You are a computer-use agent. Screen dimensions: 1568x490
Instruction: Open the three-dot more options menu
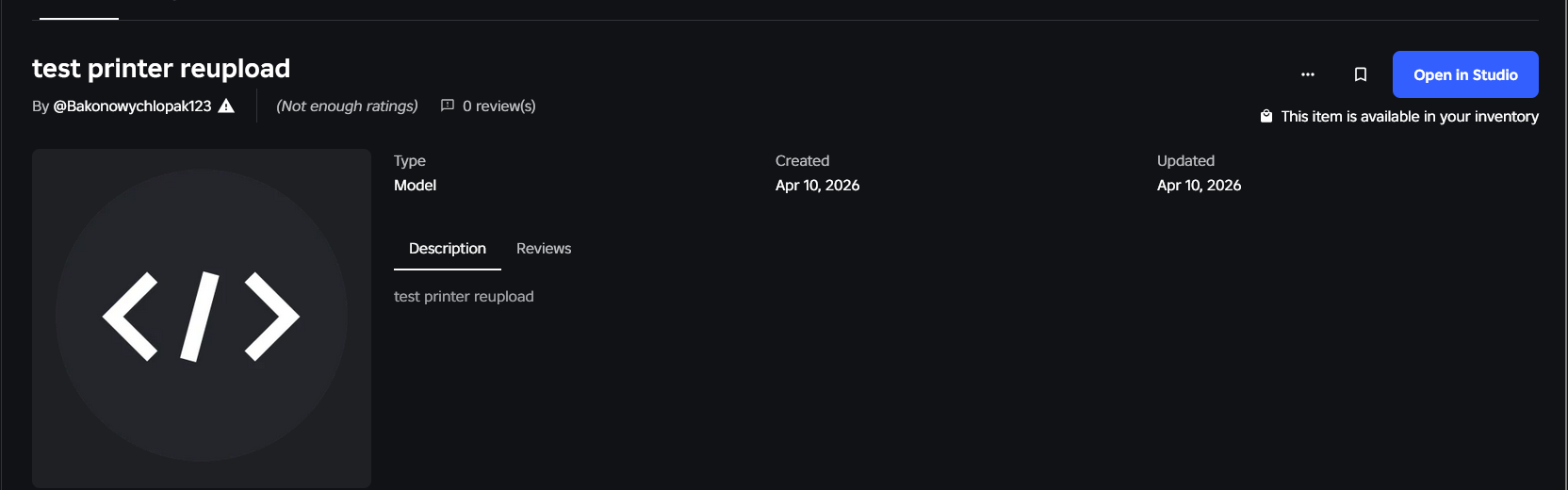point(1307,74)
